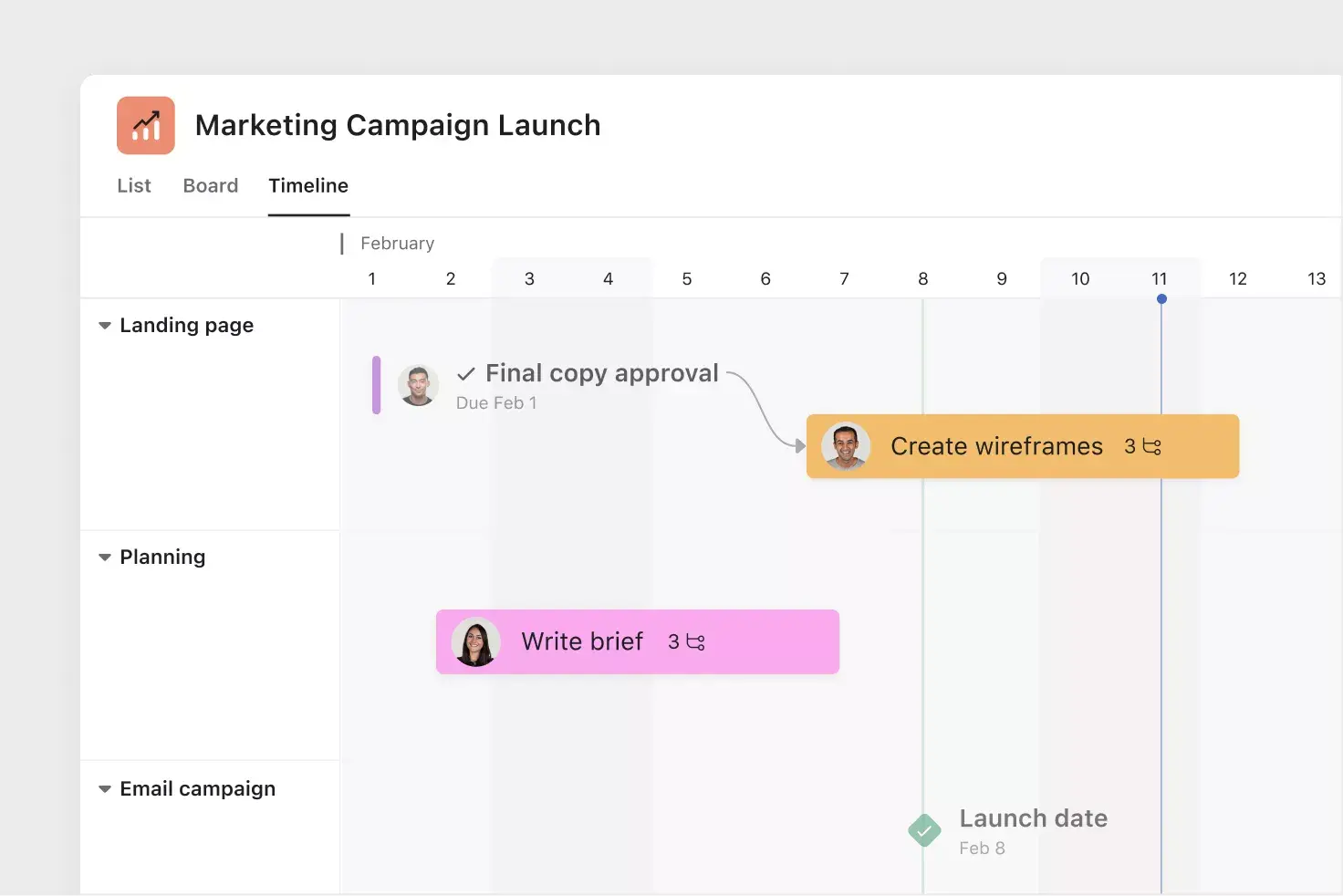Viewport: 1343px width, 896px height.
Task: Toggle Final copy approval complete via checkmark
Action: [x=465, y=373]
